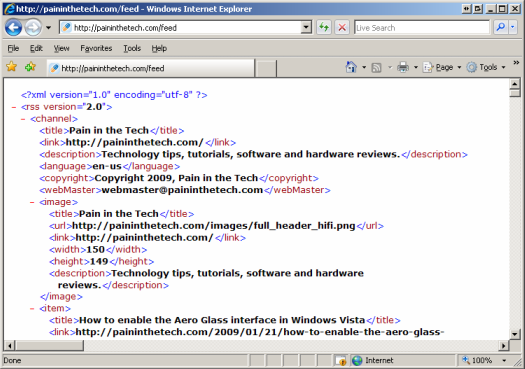Screen dimensions: 525x369
Task: Click the Stop loading button
Action: [342, 27]
